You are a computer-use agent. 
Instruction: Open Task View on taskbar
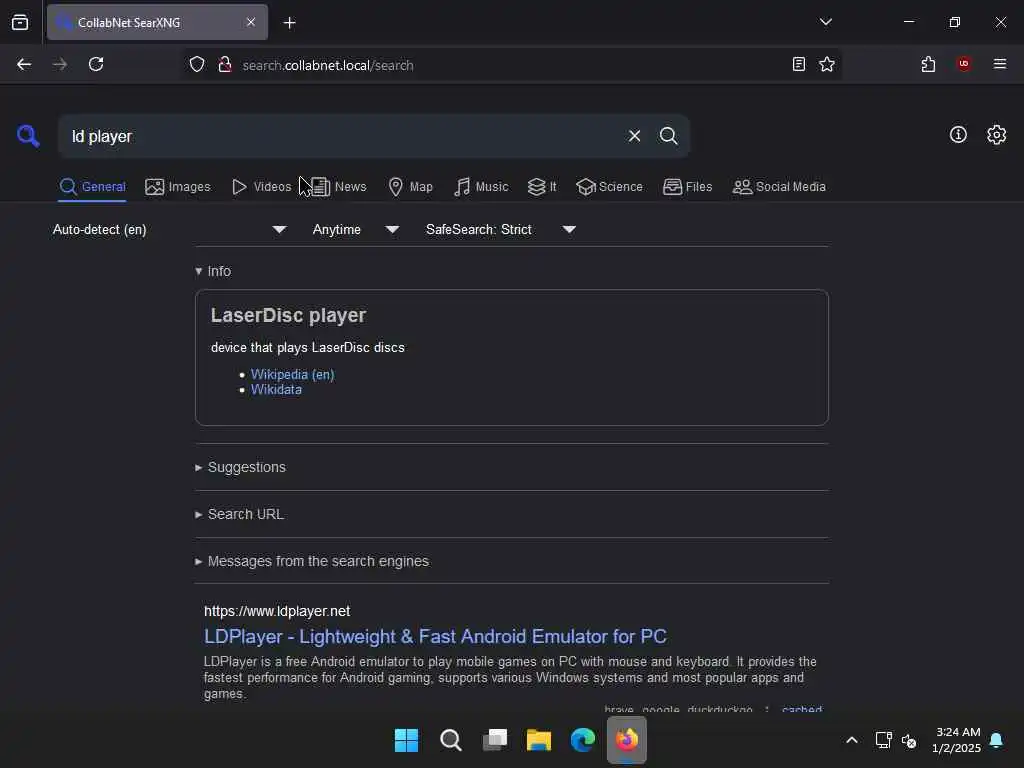[495, 740]
